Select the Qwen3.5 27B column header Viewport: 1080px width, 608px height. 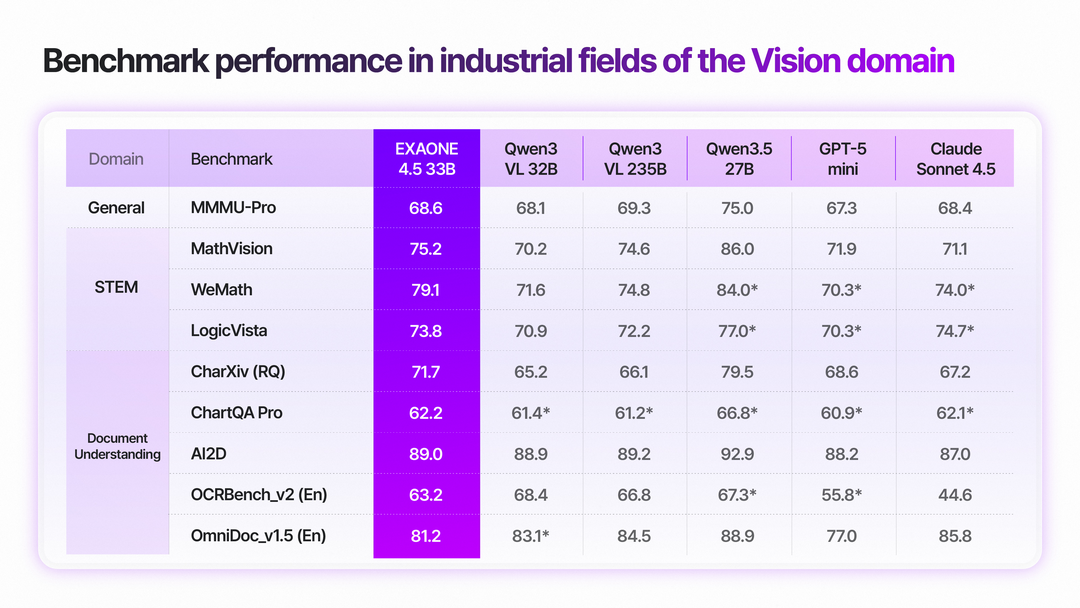tap(739, 159)
